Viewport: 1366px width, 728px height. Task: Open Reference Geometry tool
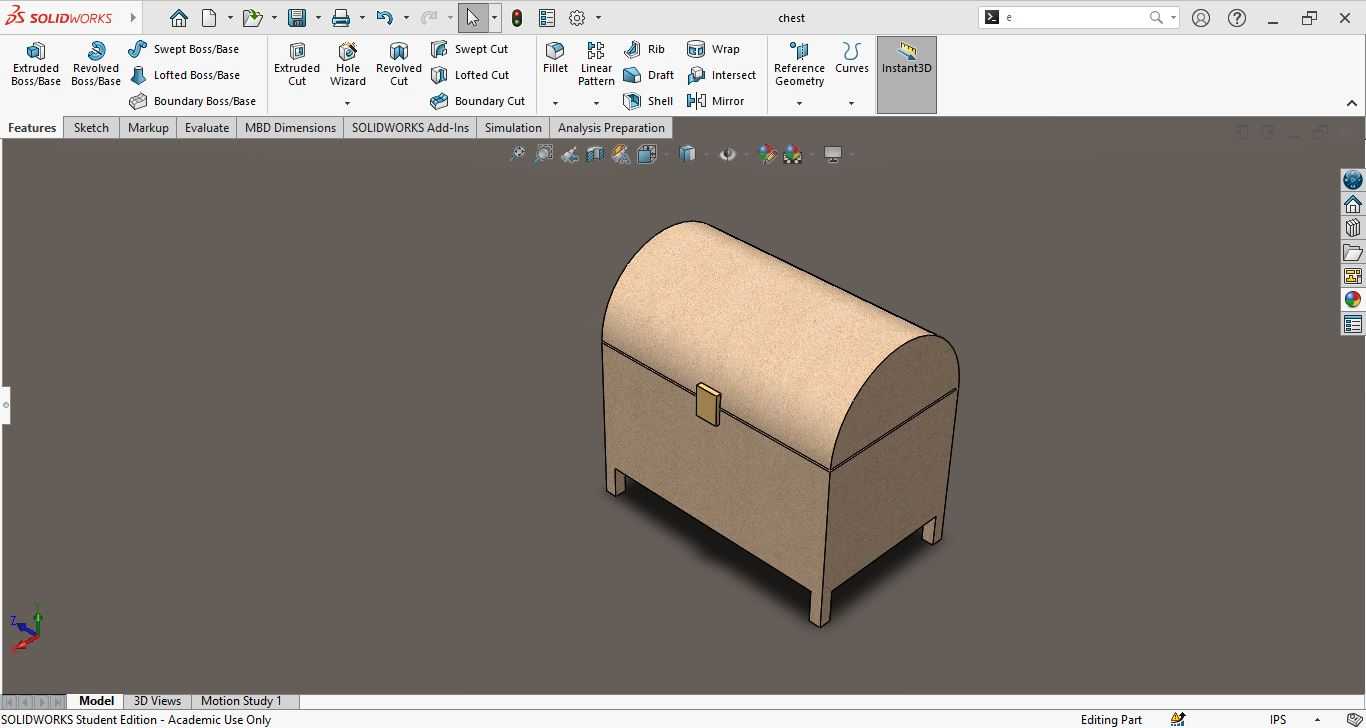799,64
